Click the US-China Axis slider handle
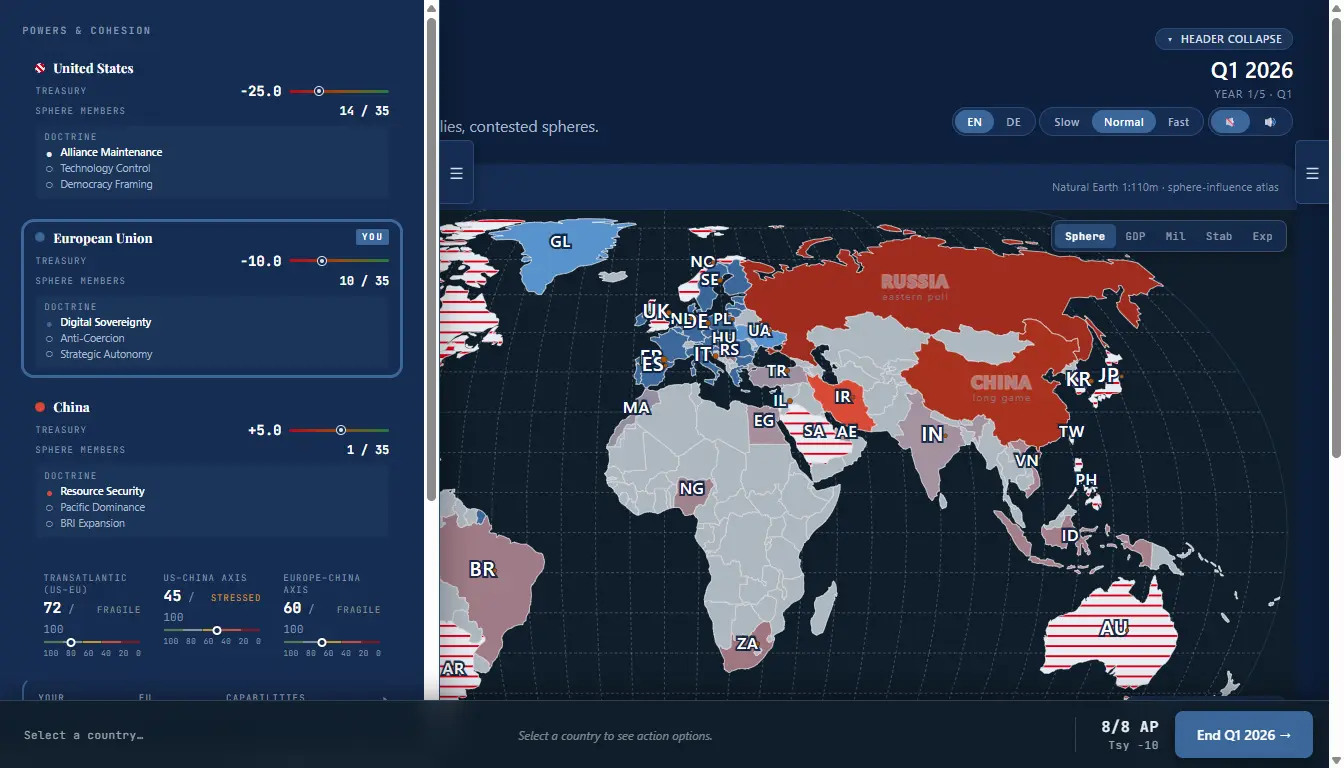This screenshot has height=768, width=1344. point(217,630)
